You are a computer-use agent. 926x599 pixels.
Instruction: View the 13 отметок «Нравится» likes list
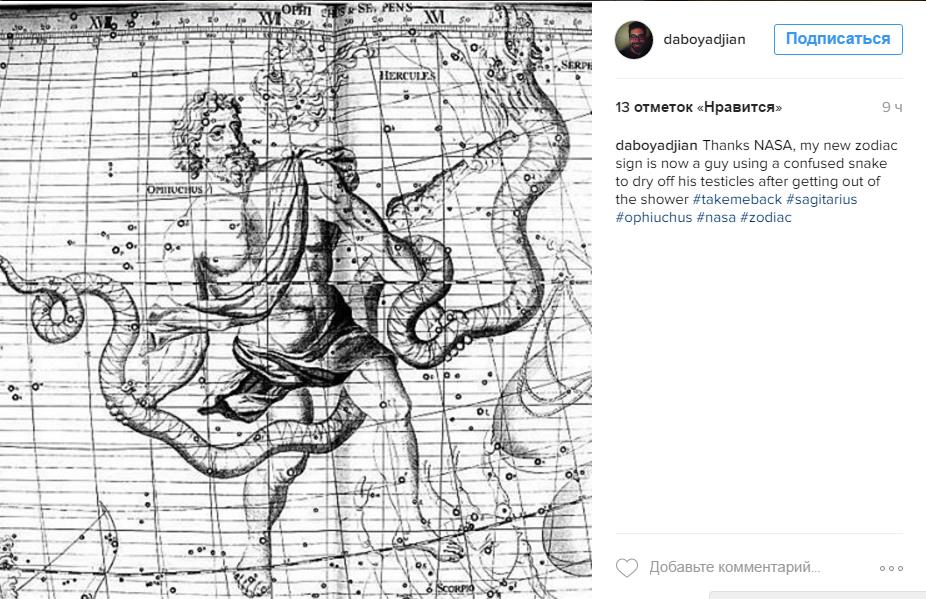pos(699,107)
